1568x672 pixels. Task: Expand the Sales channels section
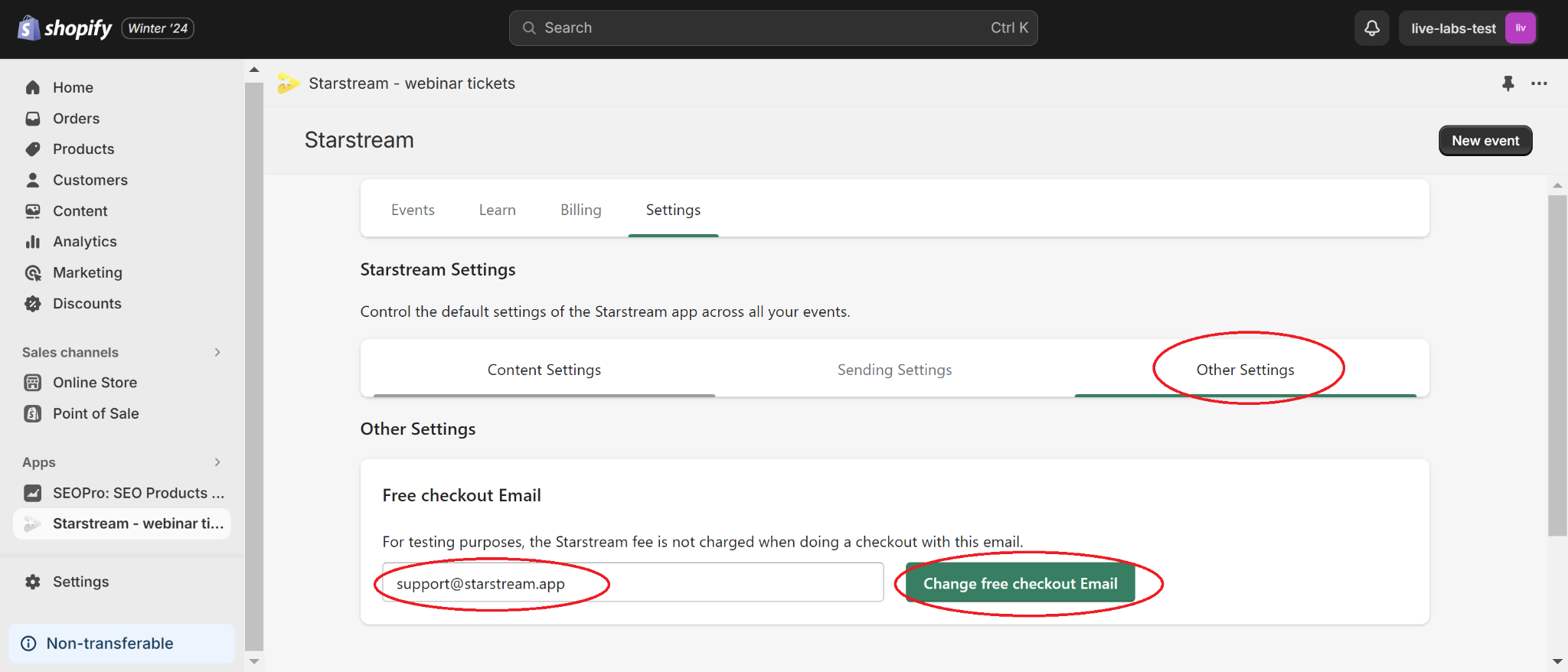pyautogui.click(x=217, y=352)
